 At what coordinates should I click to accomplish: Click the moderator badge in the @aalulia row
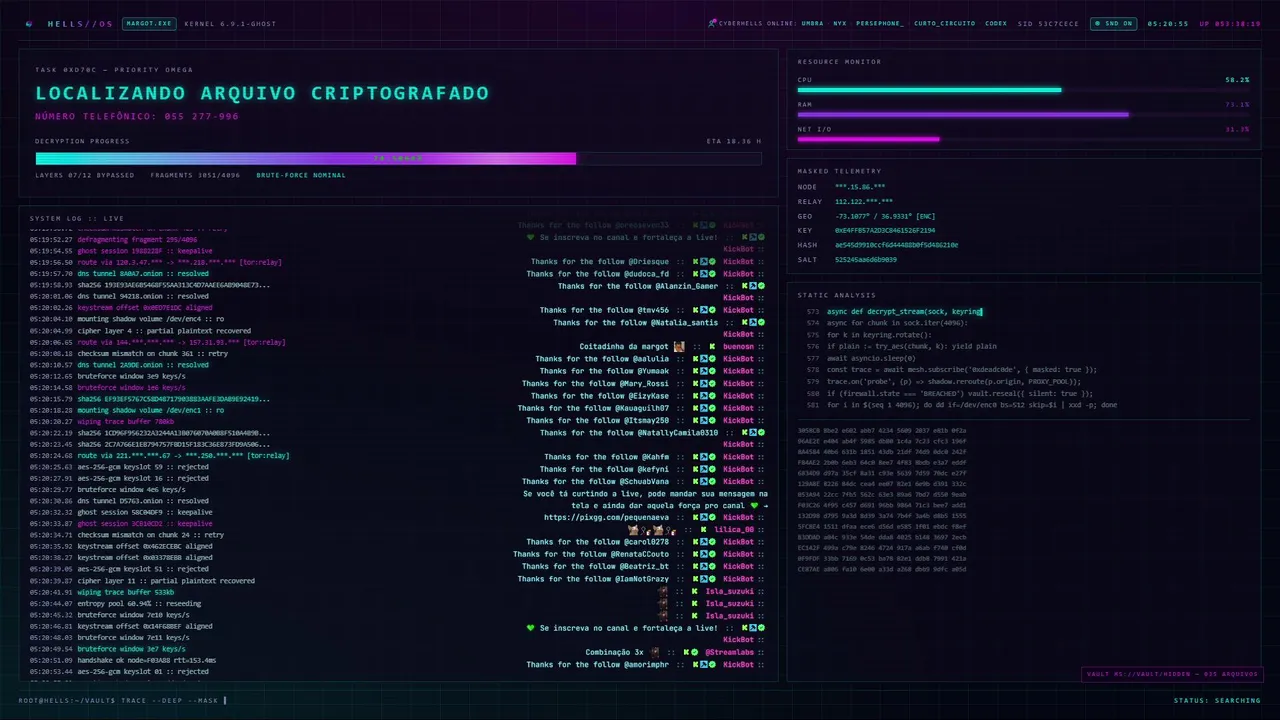pyautogui.click(x=704, y=359)
